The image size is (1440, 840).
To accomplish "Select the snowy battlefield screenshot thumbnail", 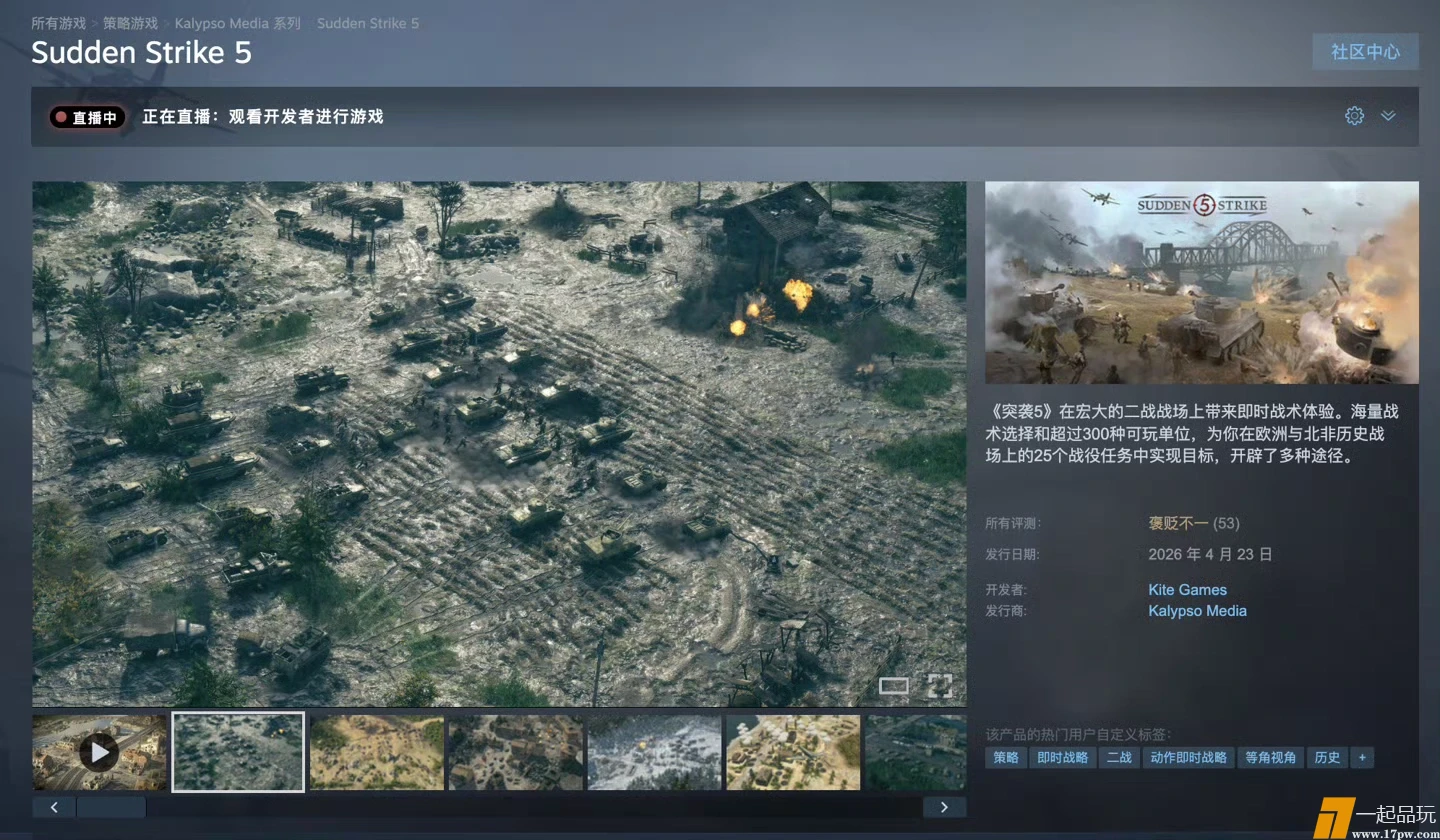I will pyautogui.click(x=654, y=752).
